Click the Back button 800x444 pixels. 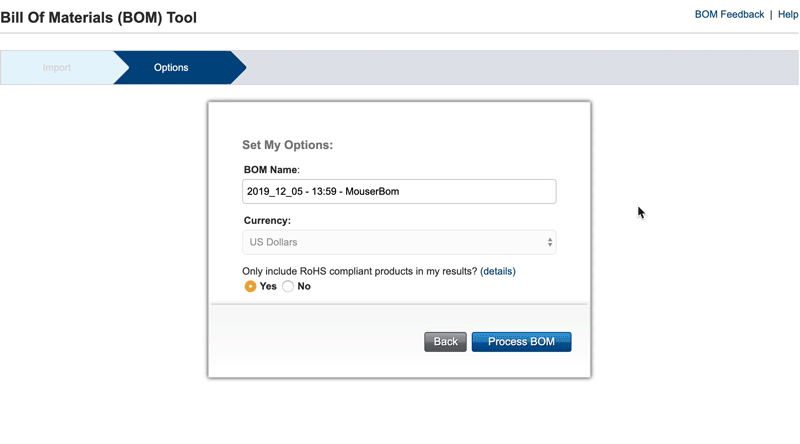point(445,342)
